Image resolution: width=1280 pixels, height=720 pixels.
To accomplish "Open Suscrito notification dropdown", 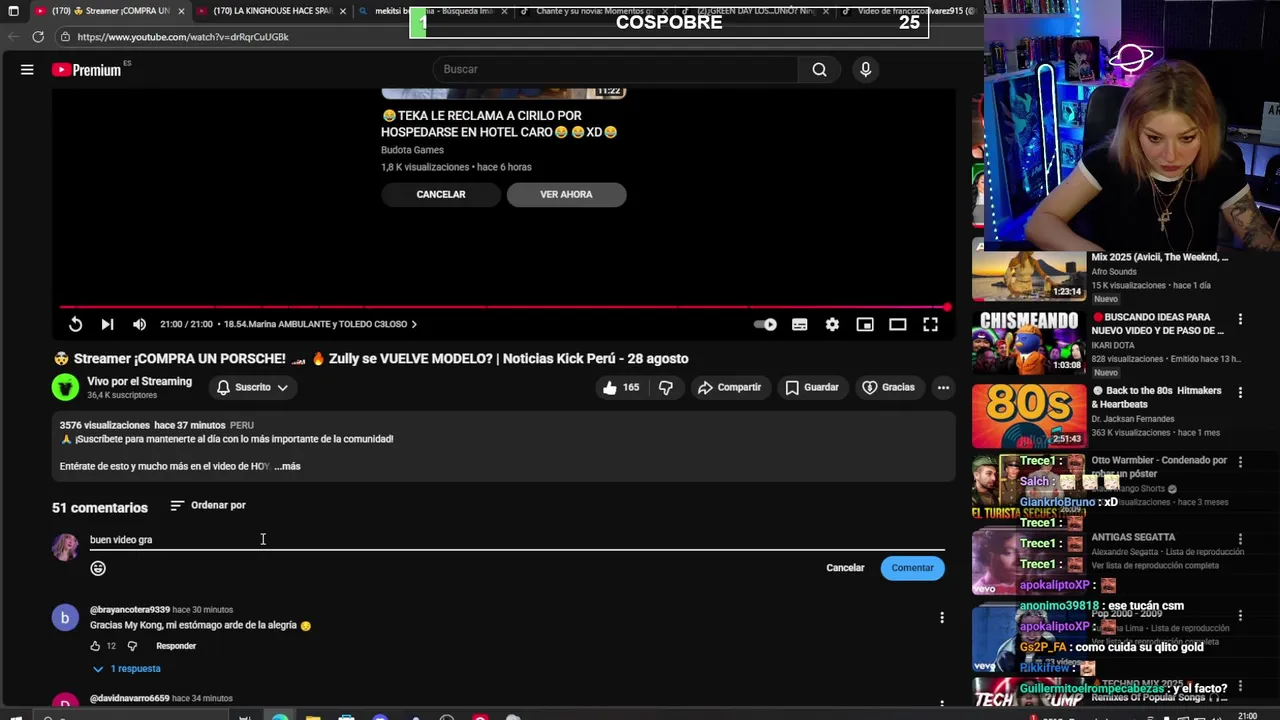I will (x=252, y=387).
